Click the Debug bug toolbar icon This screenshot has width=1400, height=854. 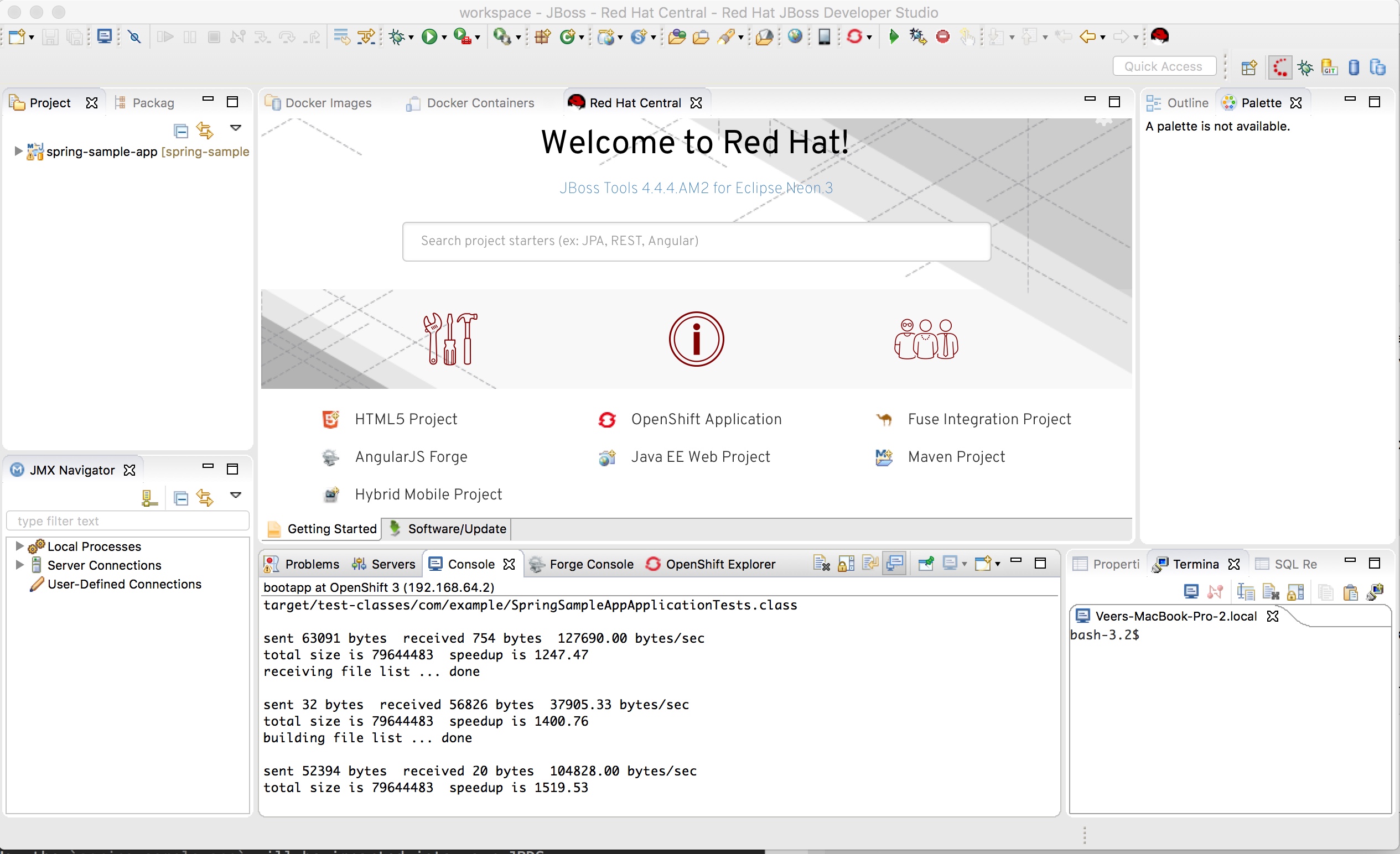(397, 37)
